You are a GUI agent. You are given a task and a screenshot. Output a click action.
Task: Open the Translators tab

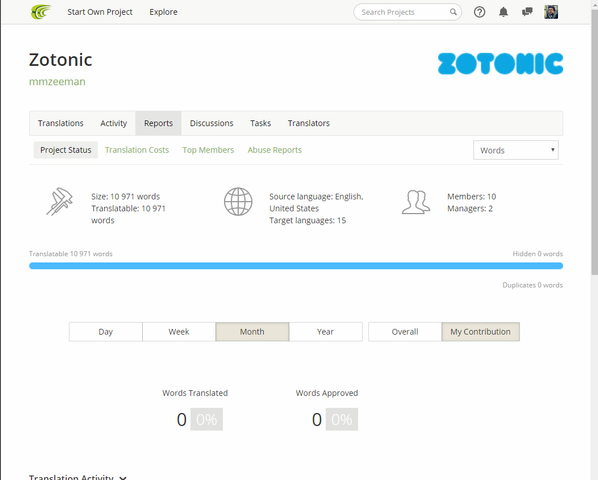(309, 123)
